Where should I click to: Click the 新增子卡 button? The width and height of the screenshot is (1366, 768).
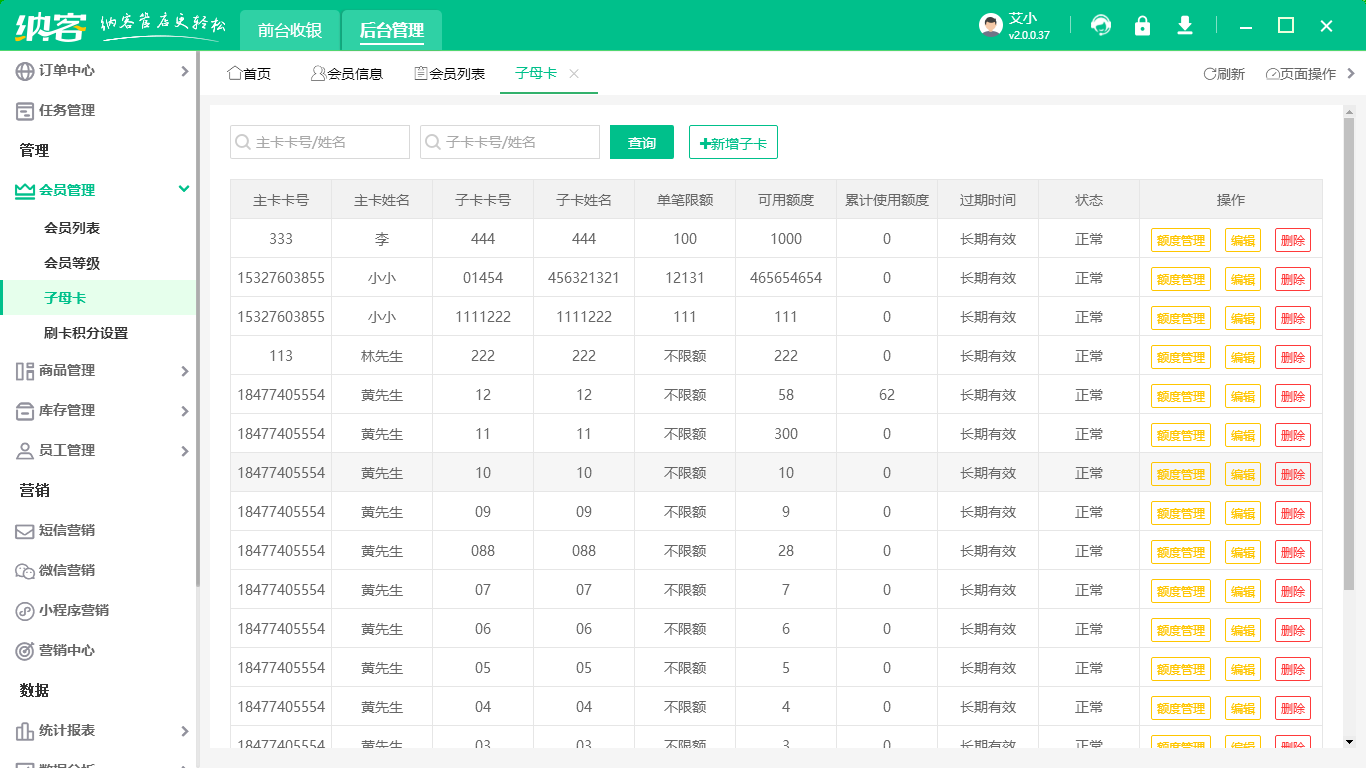[733, 142]
